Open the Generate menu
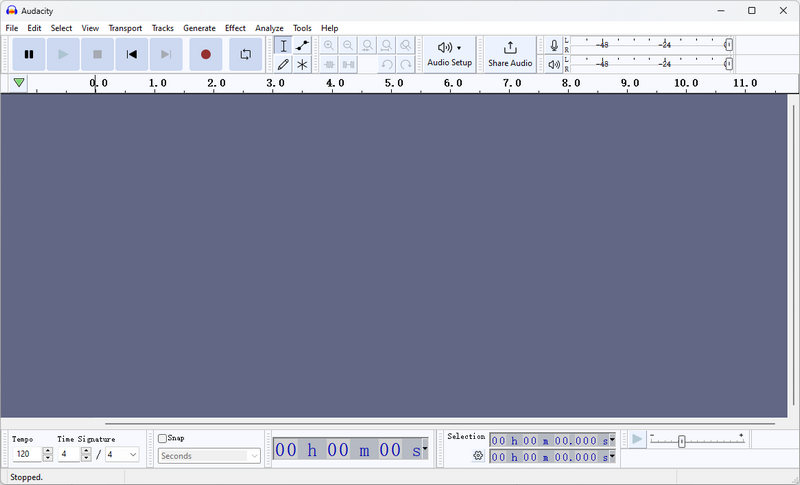This screenshot has height=485, width=800. (199, 28)
